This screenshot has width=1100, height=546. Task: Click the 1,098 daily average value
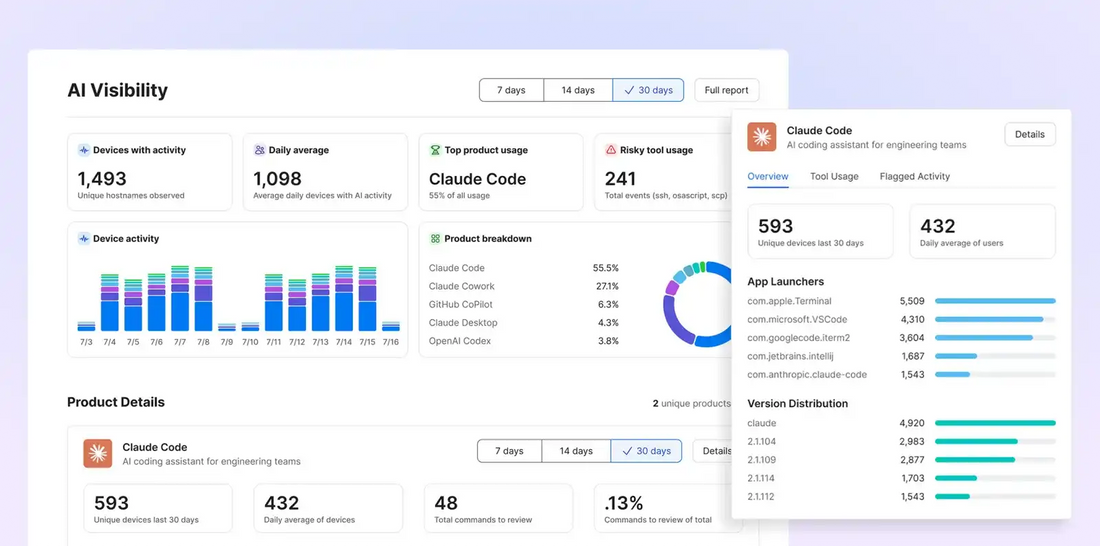[x=277, y=179]
